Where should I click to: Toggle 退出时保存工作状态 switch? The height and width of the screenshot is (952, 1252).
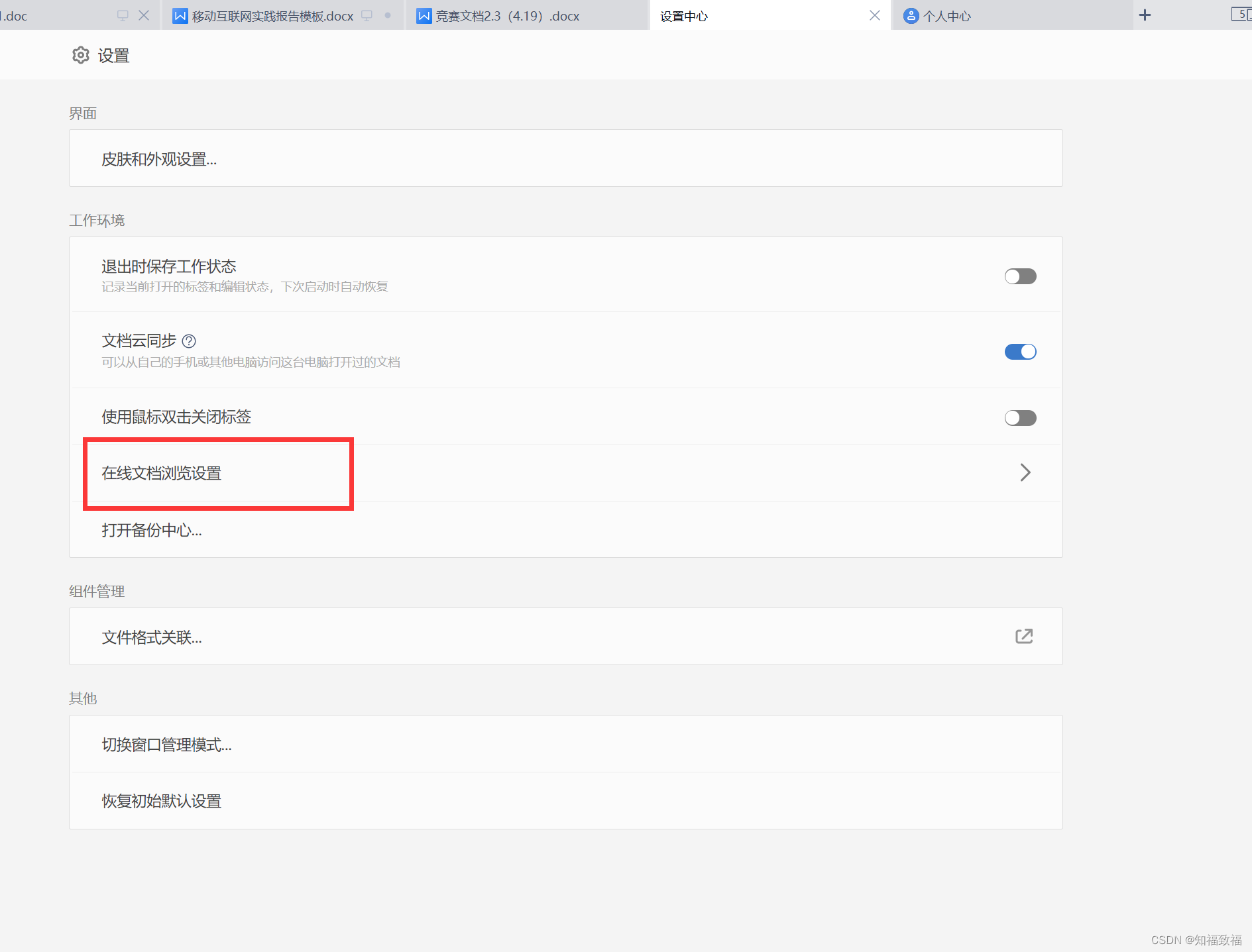pyautogui.click(x=1020, y=276)
